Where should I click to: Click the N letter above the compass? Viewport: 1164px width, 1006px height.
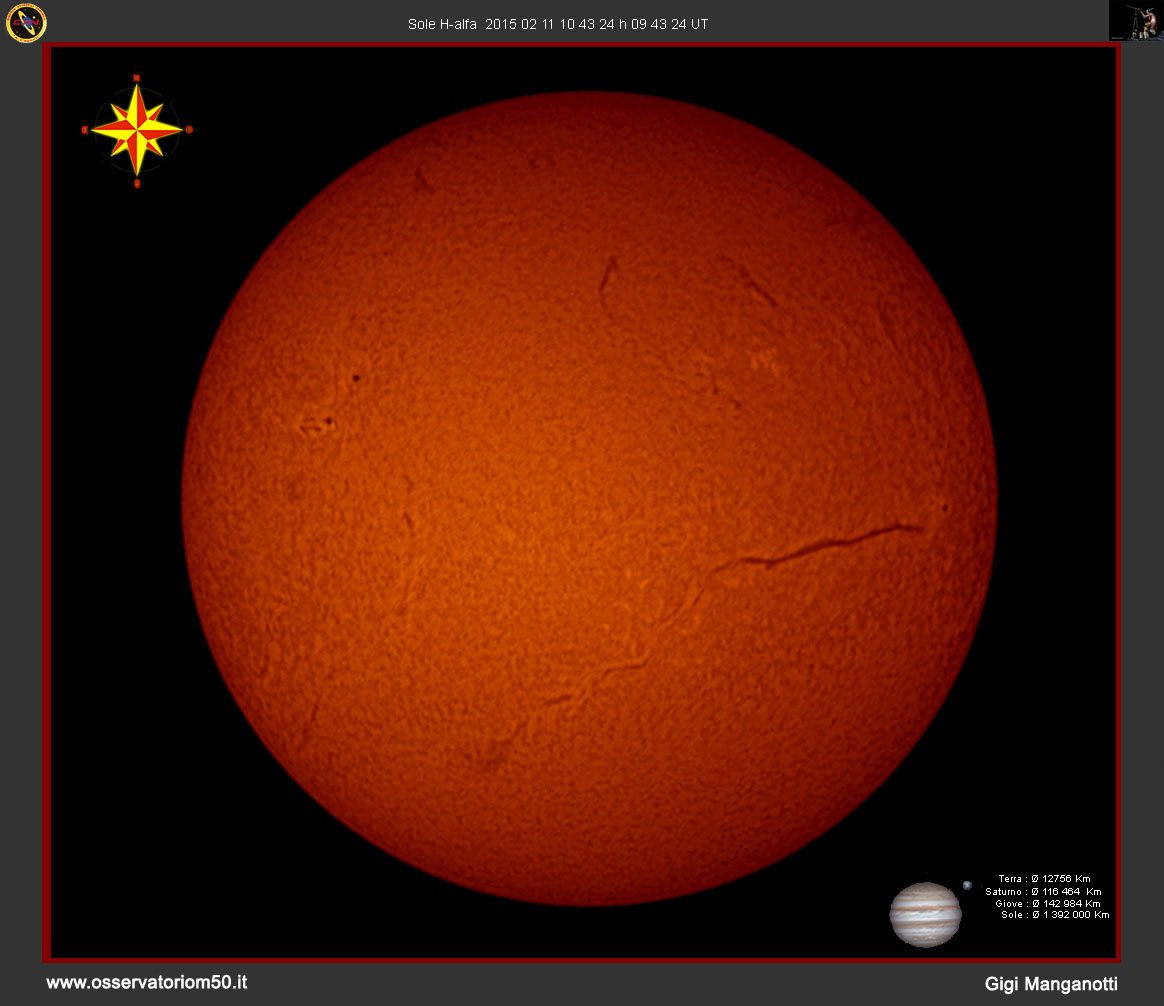coord(137,77)
